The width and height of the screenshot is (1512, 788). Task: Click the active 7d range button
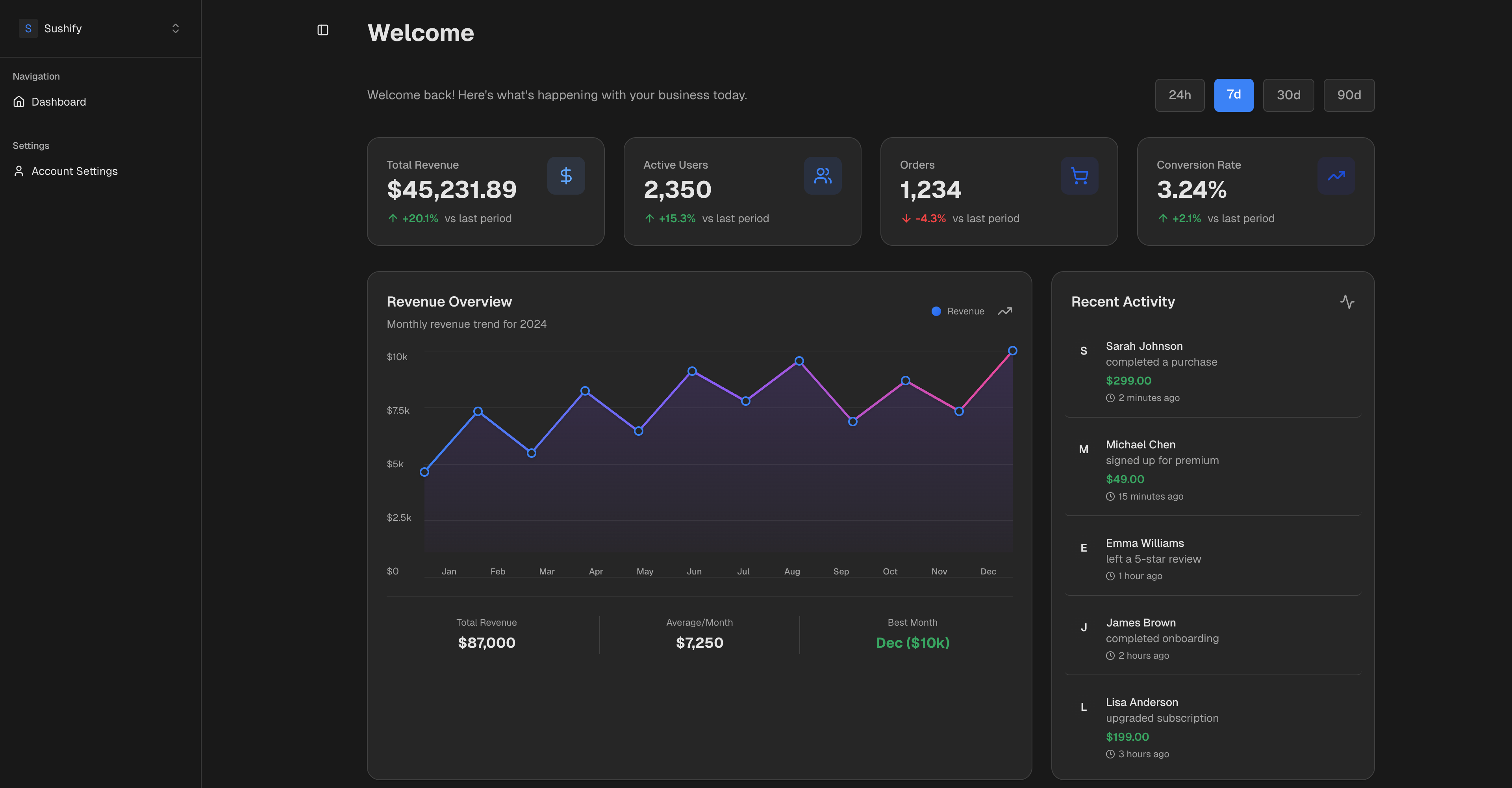click(x=1233, y=95)
